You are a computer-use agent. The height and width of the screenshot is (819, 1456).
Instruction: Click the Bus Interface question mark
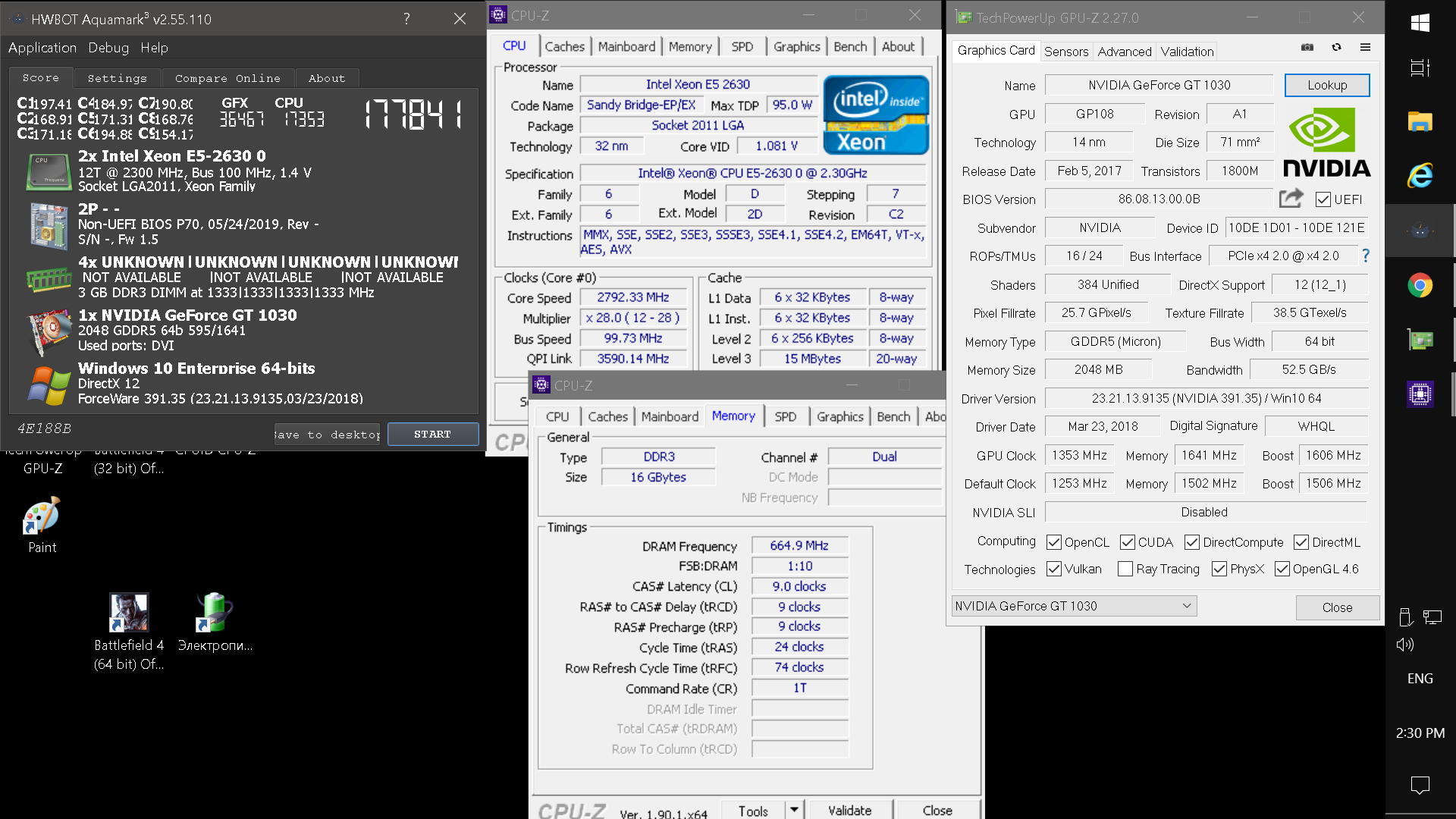(x=1366, y=256)
